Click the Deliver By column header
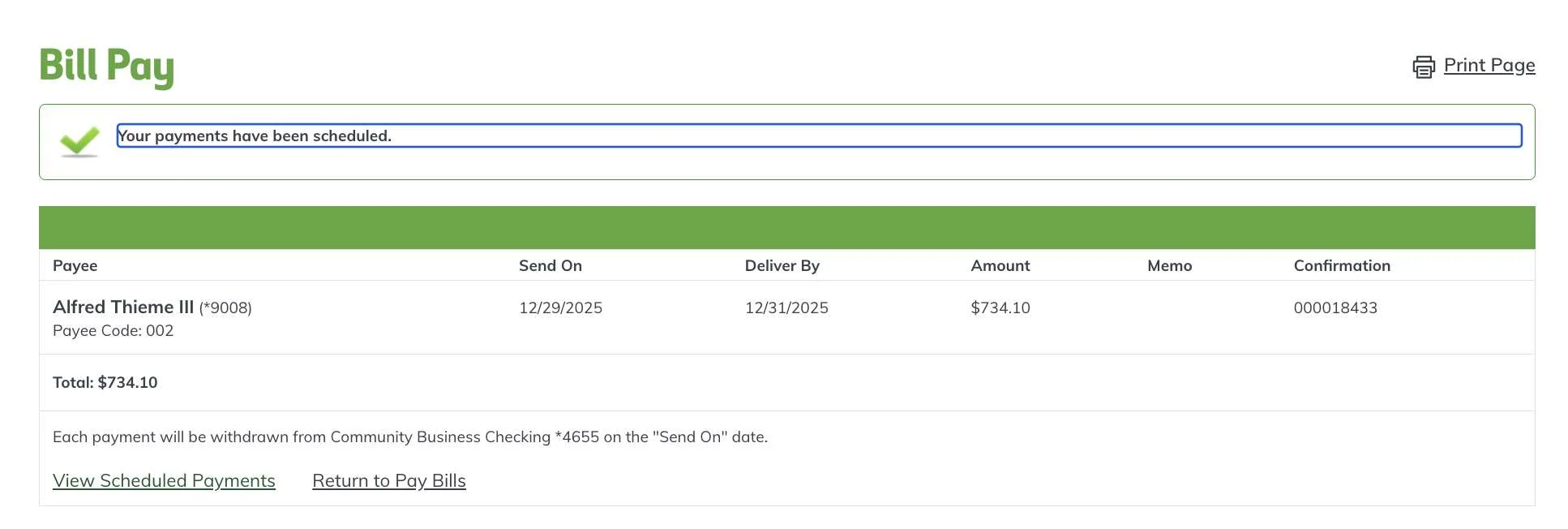1568x529 pixels. coord(782,265)
